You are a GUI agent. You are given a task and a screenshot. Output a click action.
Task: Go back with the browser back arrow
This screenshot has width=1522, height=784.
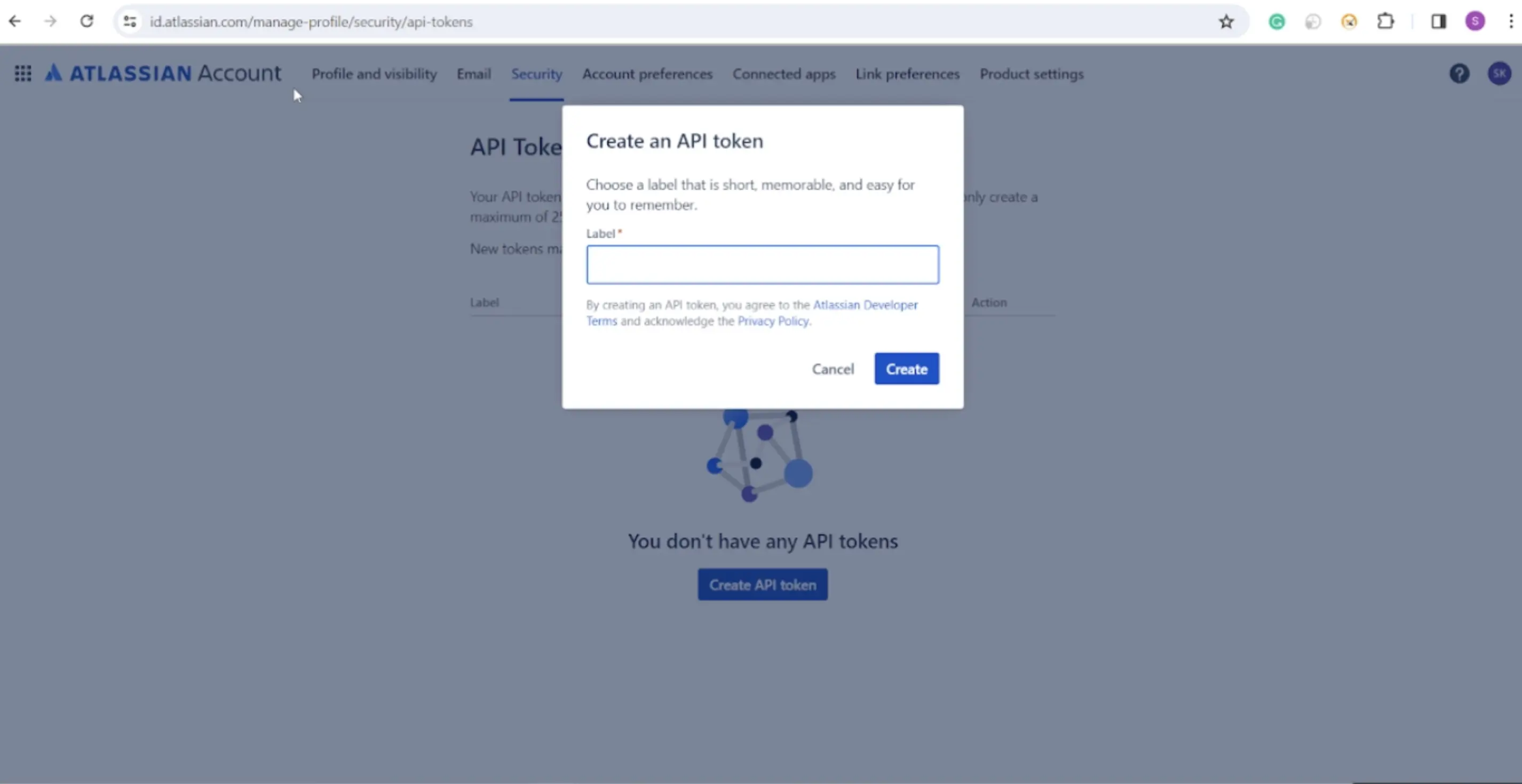(x=15, y=22)
